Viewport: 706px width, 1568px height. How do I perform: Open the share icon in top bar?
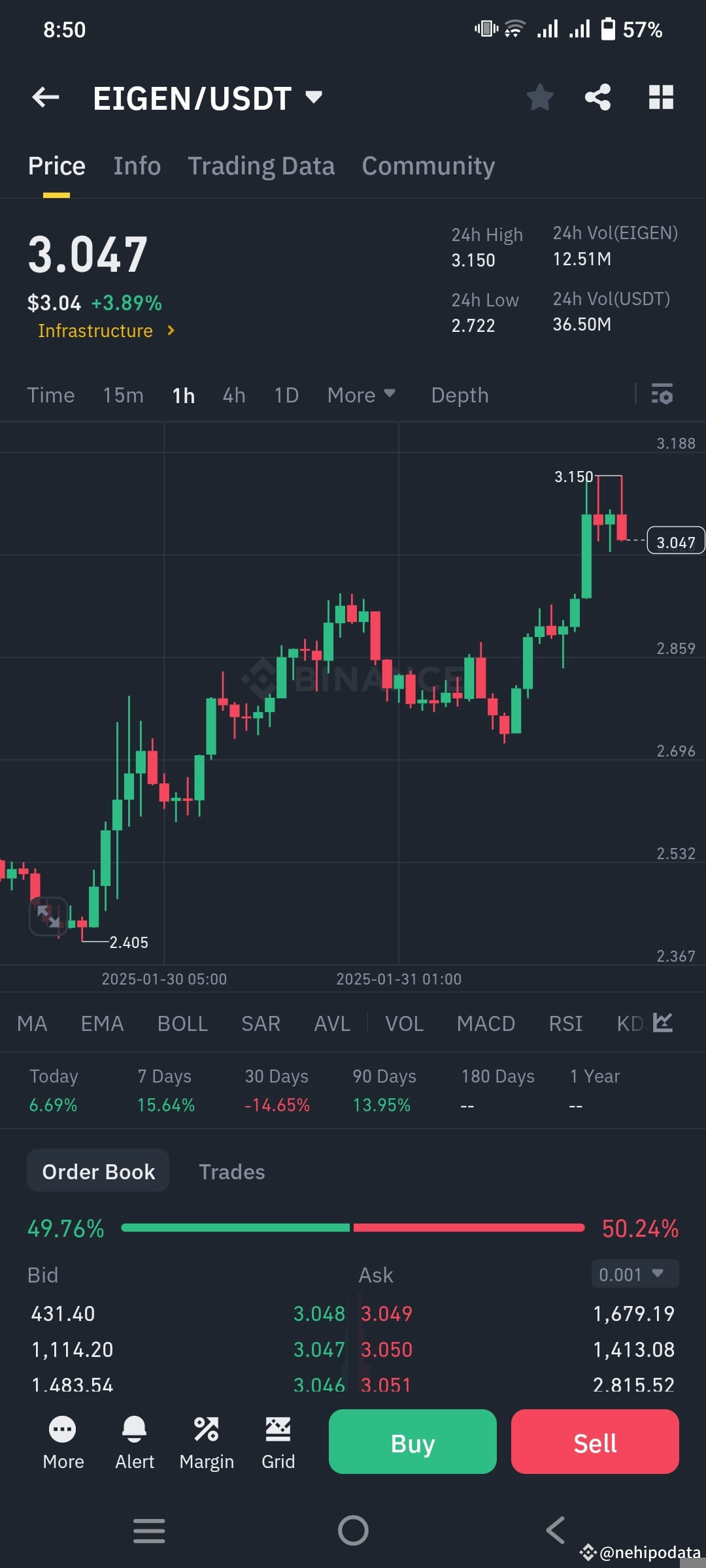pyautogui.click(x=598, y=97)
